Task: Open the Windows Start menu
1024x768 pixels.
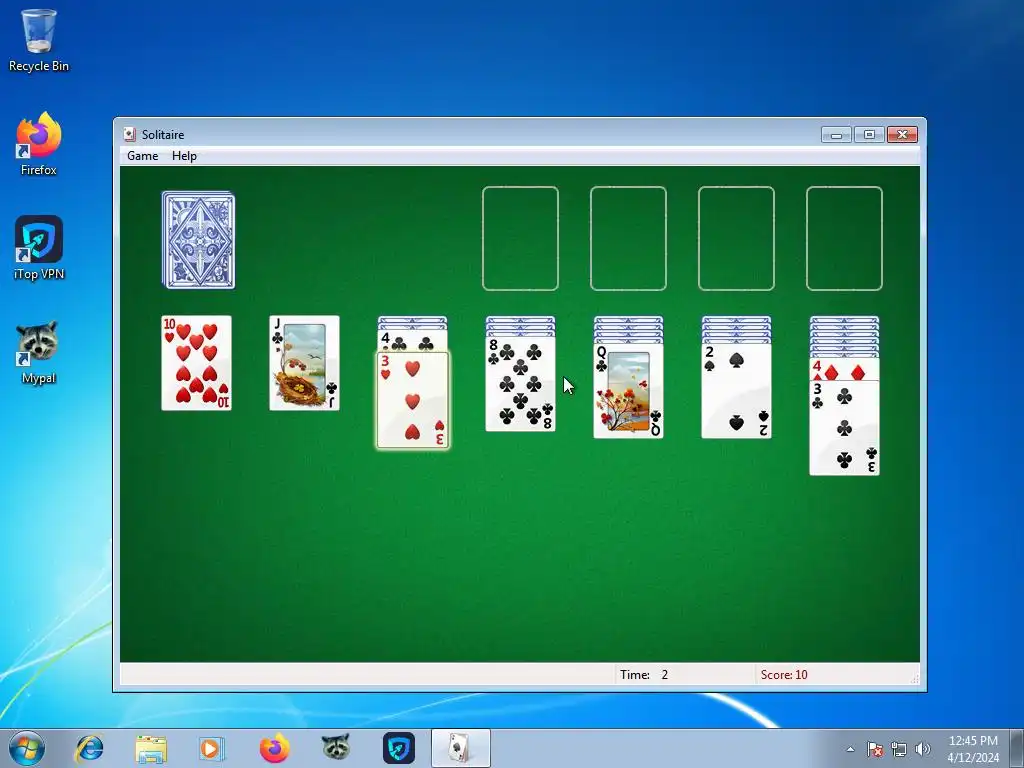Action: pyautogui.click(x=27, y=748)
